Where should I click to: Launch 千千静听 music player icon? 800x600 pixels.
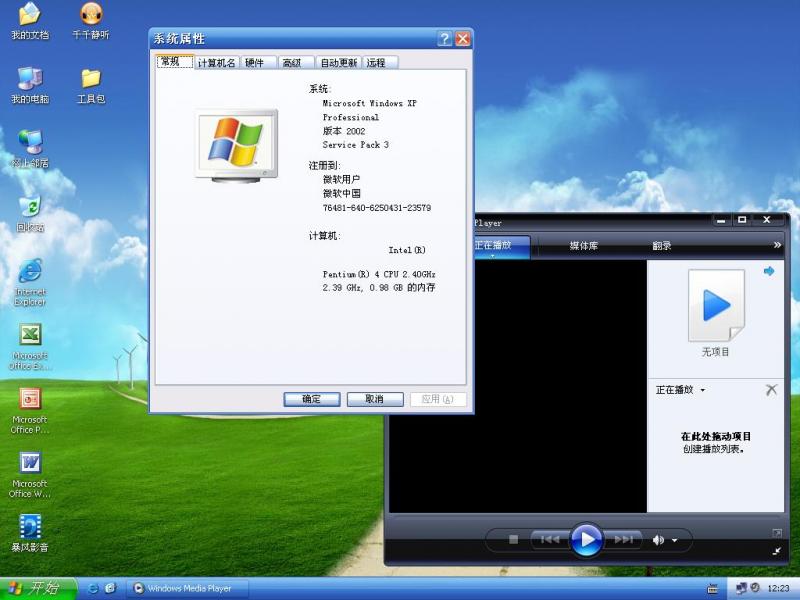(x=91, y=20)
